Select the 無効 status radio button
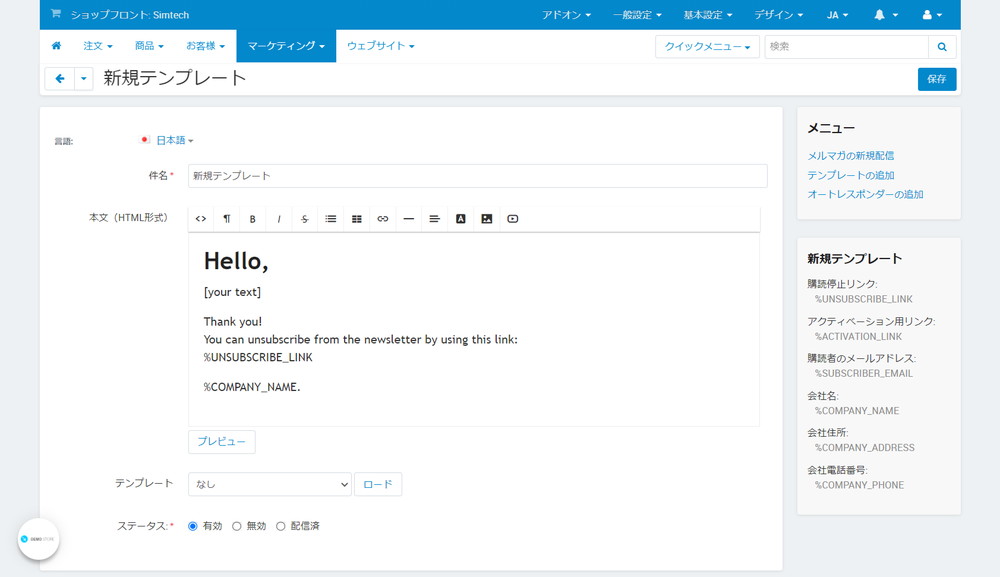Screen dimensions: 1000x577 (237, 526)
